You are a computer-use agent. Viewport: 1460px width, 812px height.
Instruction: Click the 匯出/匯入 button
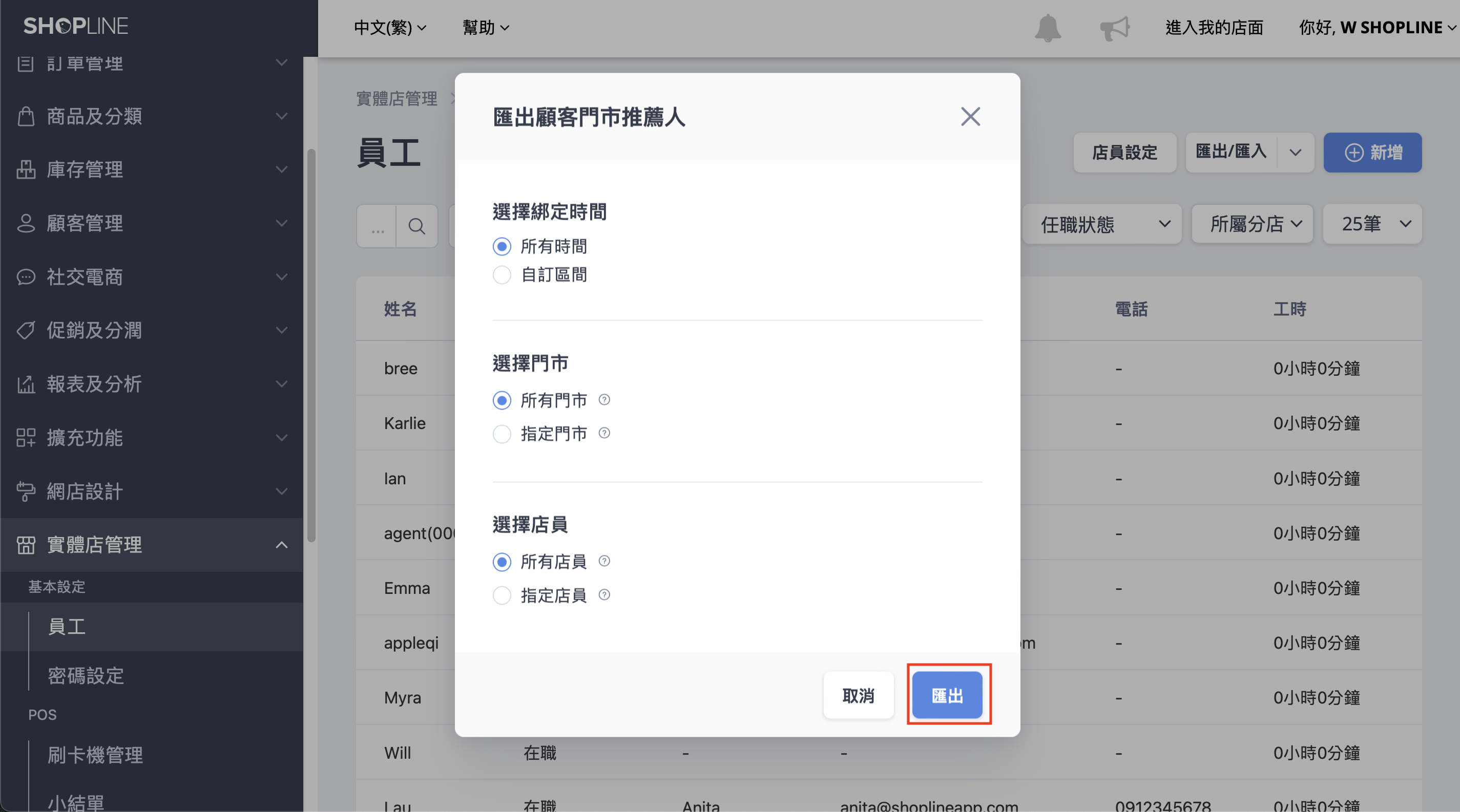1231,153
